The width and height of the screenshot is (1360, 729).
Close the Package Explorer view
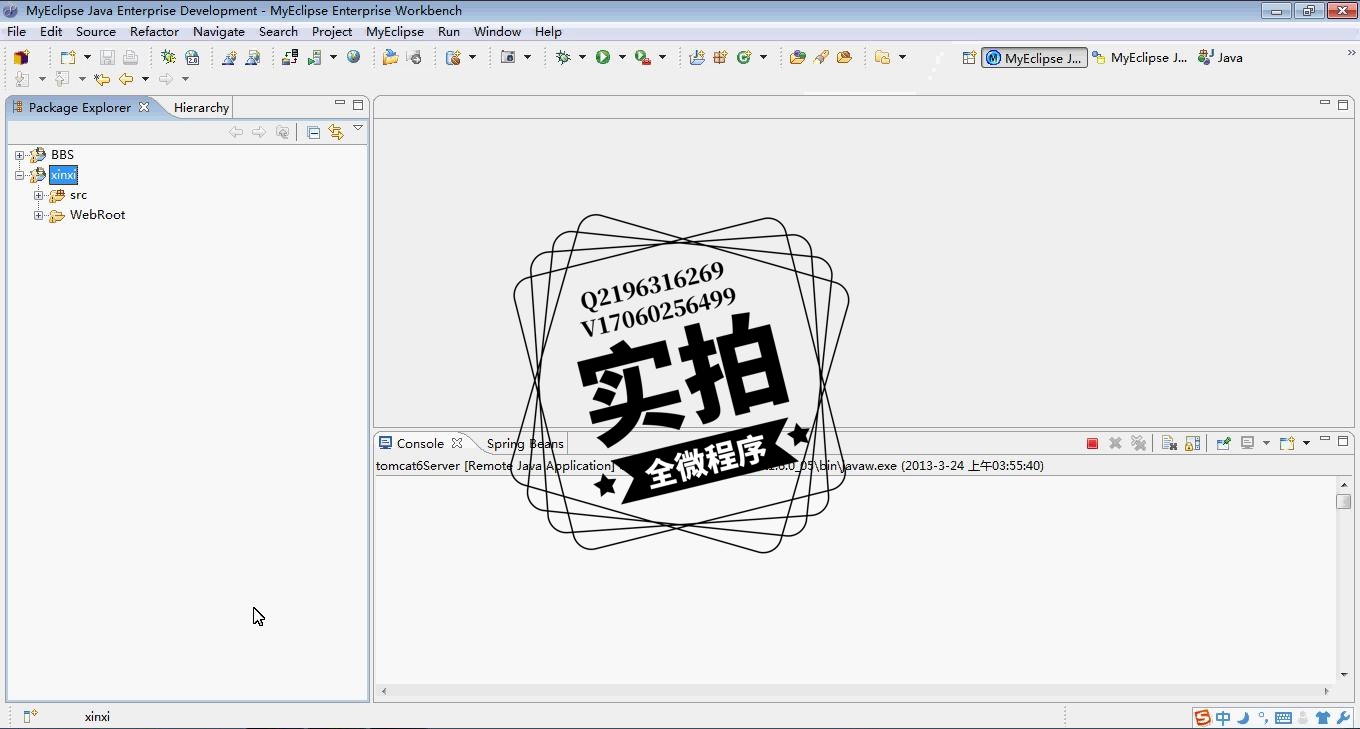[144, 107]
